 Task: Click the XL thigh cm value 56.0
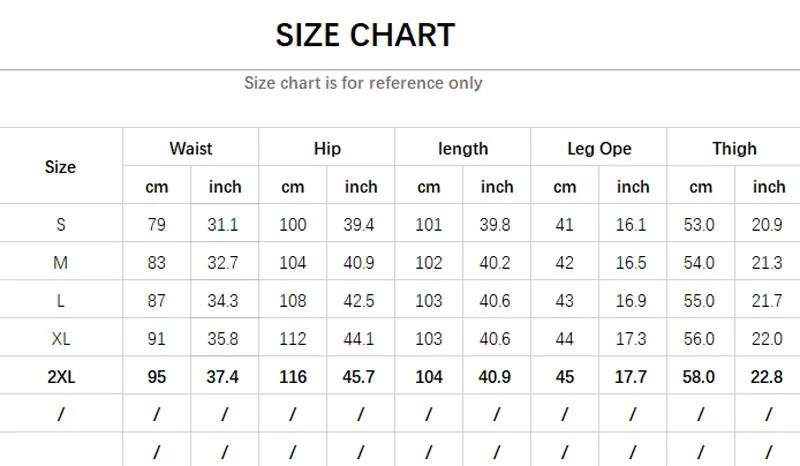coord(700,339)
